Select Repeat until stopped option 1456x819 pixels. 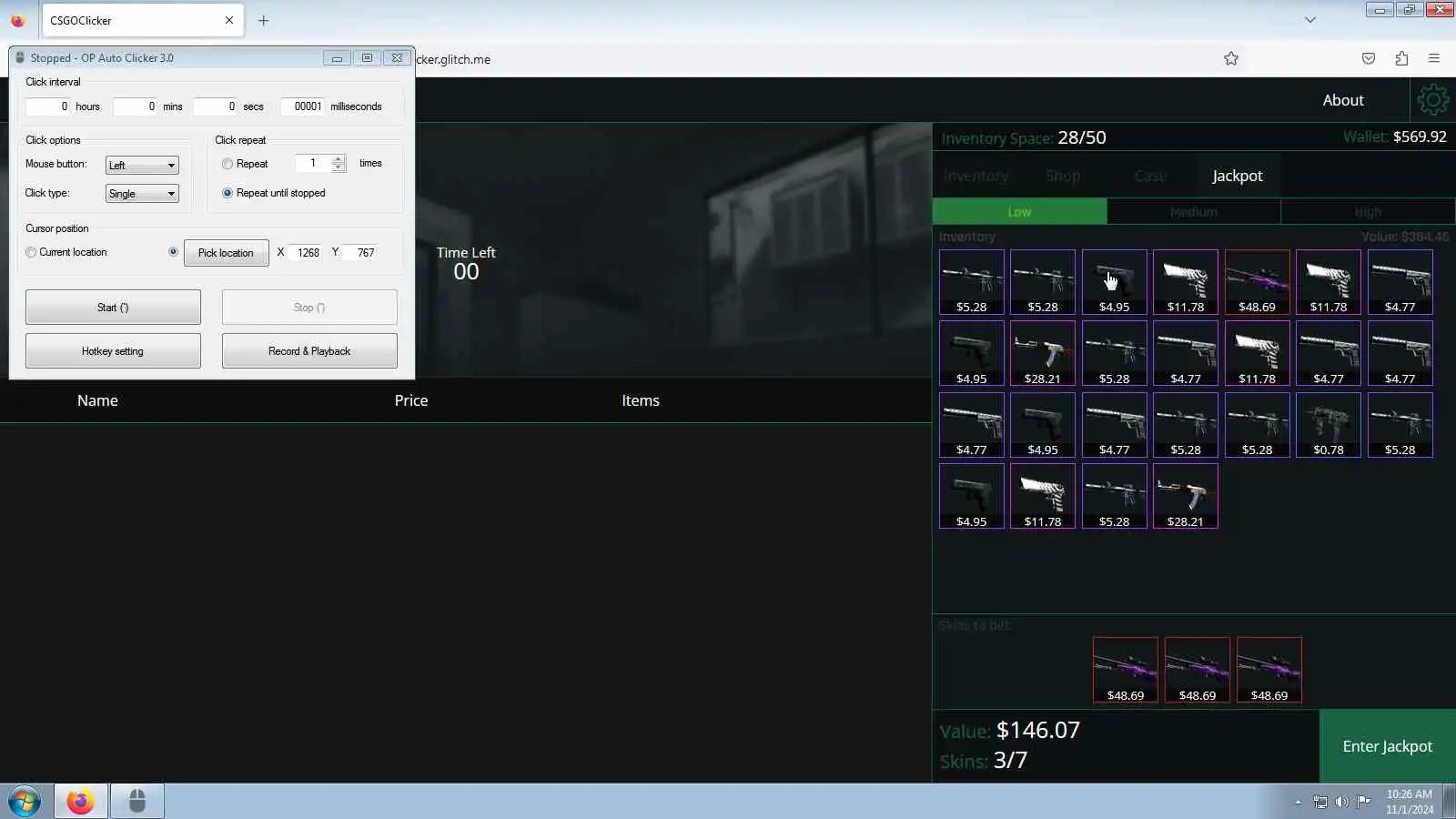(x=227, y=193)
